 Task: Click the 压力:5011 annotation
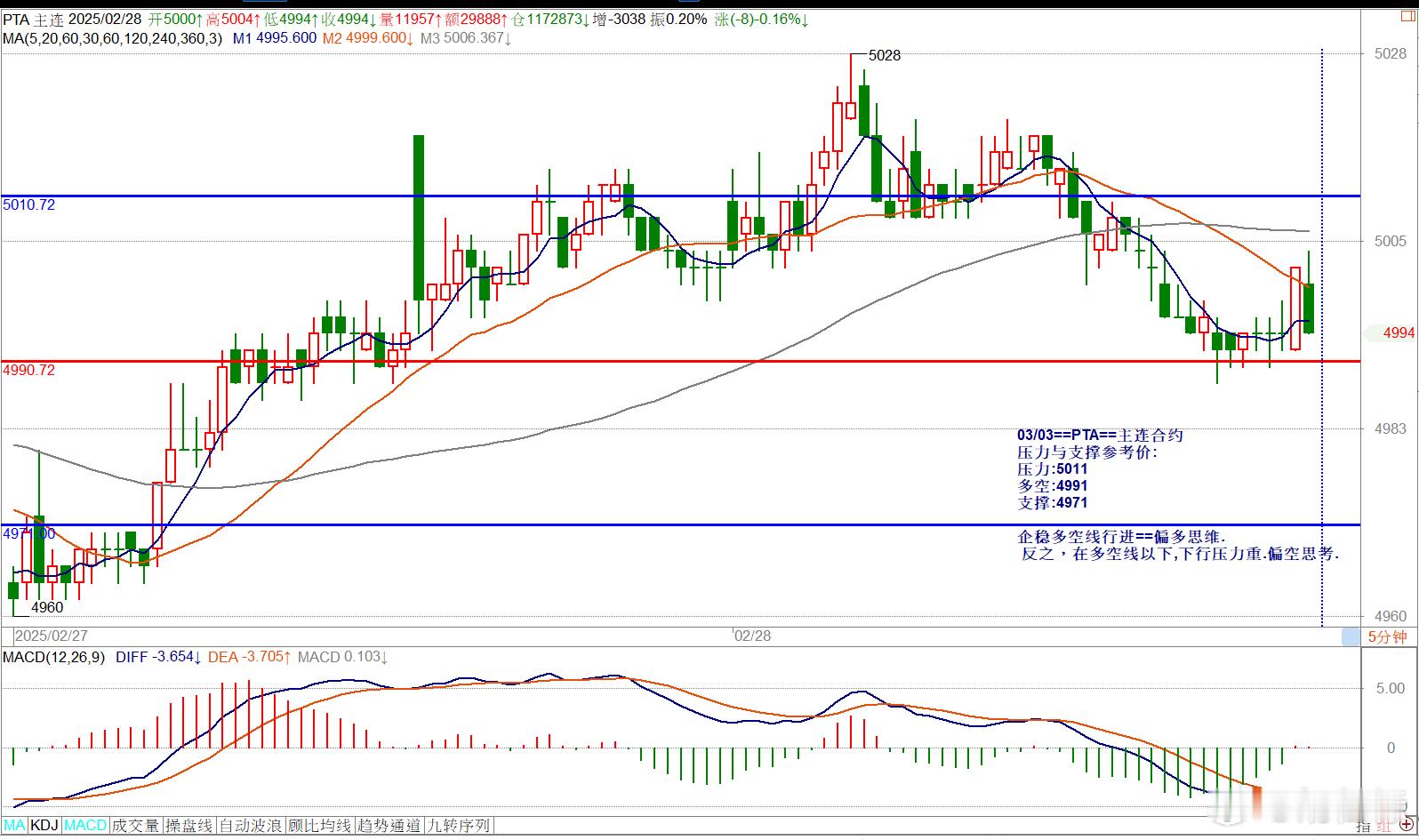click(1053, 468)
